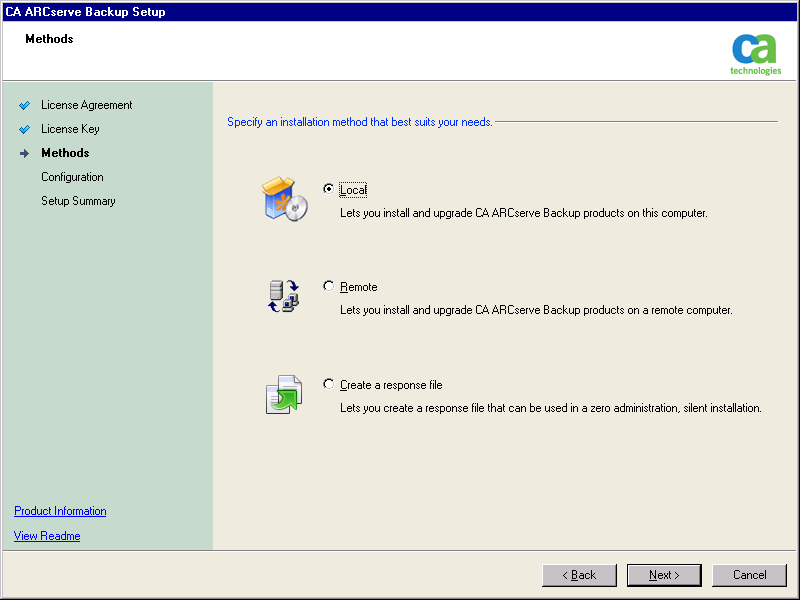Click the Next button
This screenshot has width=800, height=600.
point(663,575)
